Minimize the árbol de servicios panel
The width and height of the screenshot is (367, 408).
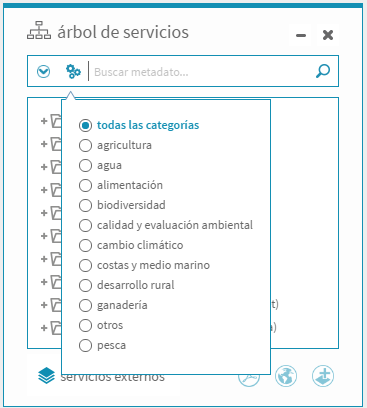click(x=301, y=35)
